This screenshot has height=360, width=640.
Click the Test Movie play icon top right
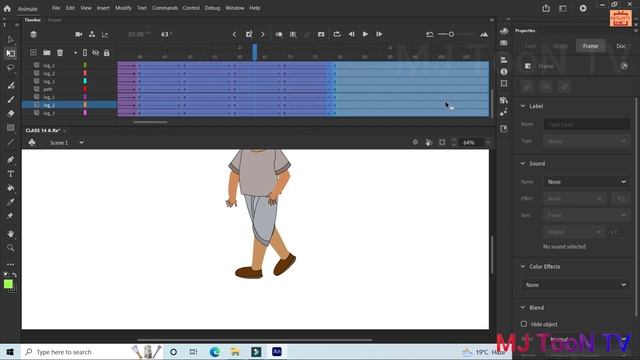click(583, 8)
